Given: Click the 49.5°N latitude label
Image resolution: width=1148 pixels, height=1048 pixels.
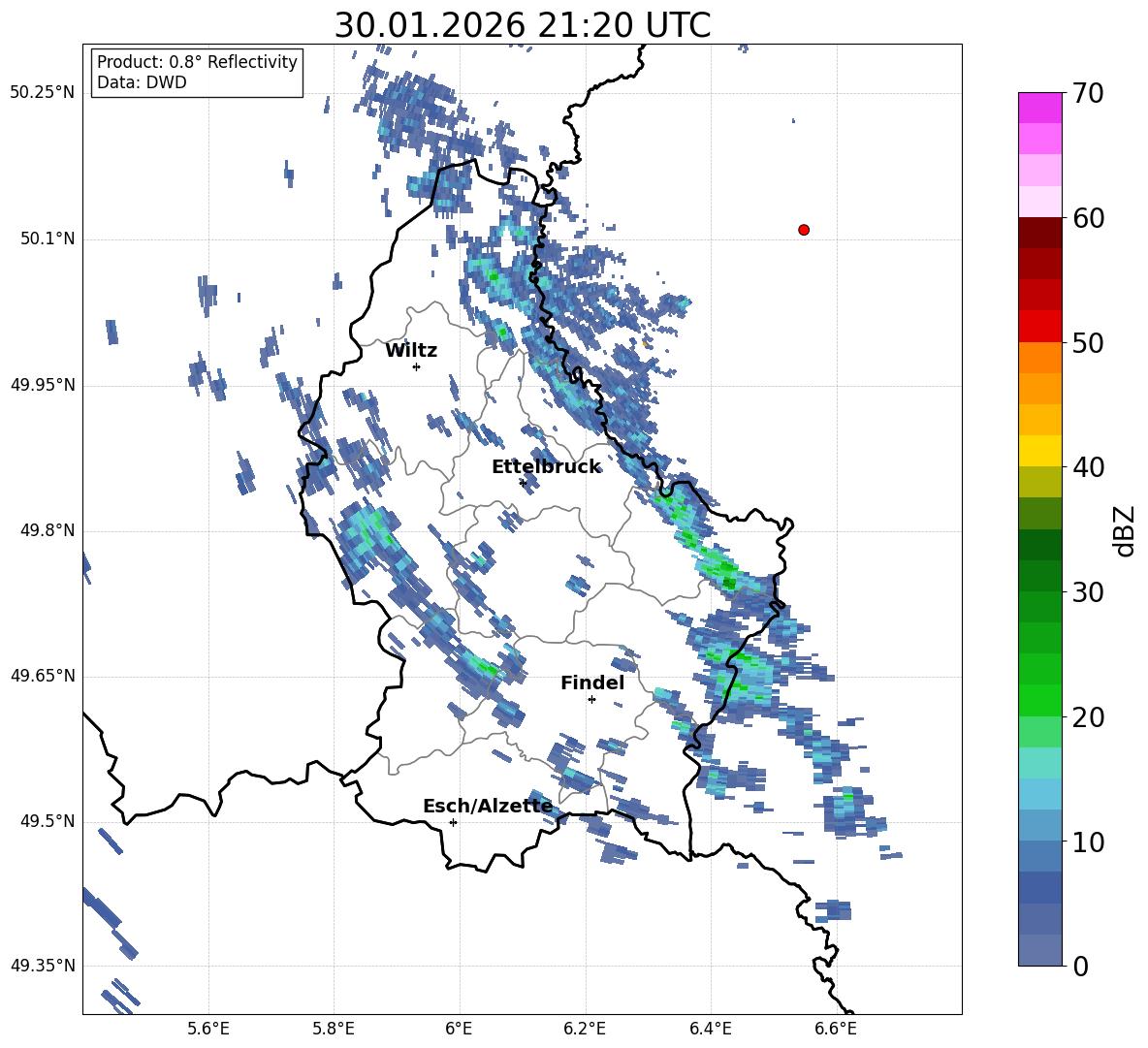Looking at the screenshot, I should [x=48, y=822].
